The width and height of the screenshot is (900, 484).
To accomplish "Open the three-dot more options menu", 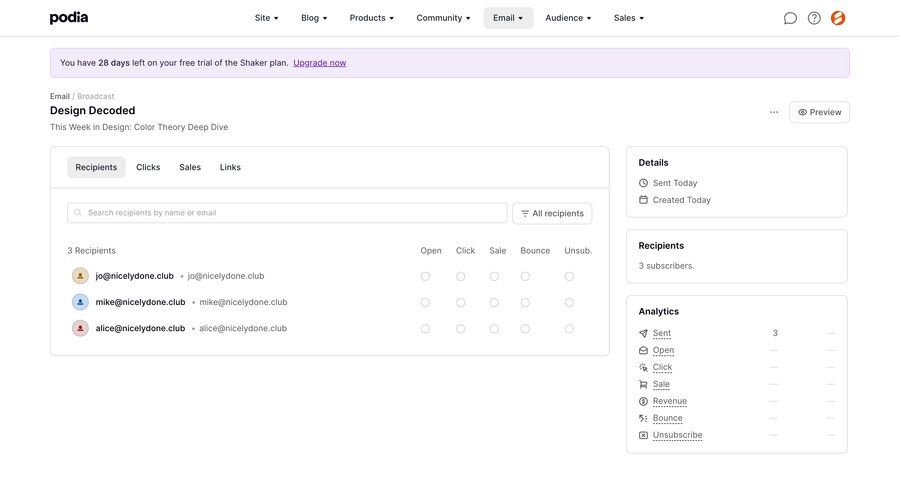I will click(774, 112).
